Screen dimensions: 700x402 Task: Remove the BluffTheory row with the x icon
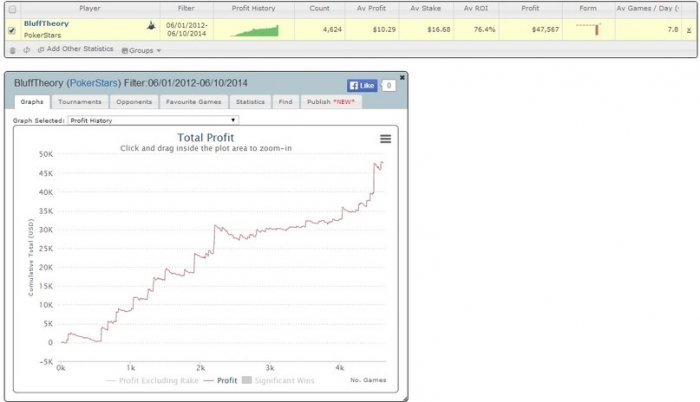click(689, 30)
